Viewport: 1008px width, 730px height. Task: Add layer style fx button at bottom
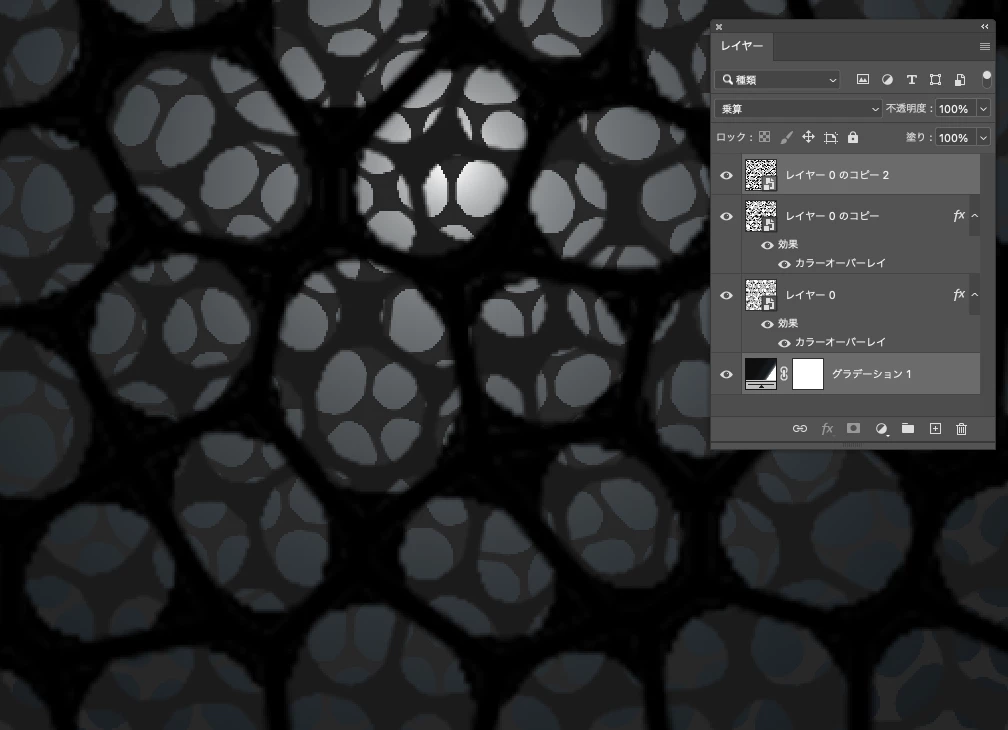(x=827, y=429)
